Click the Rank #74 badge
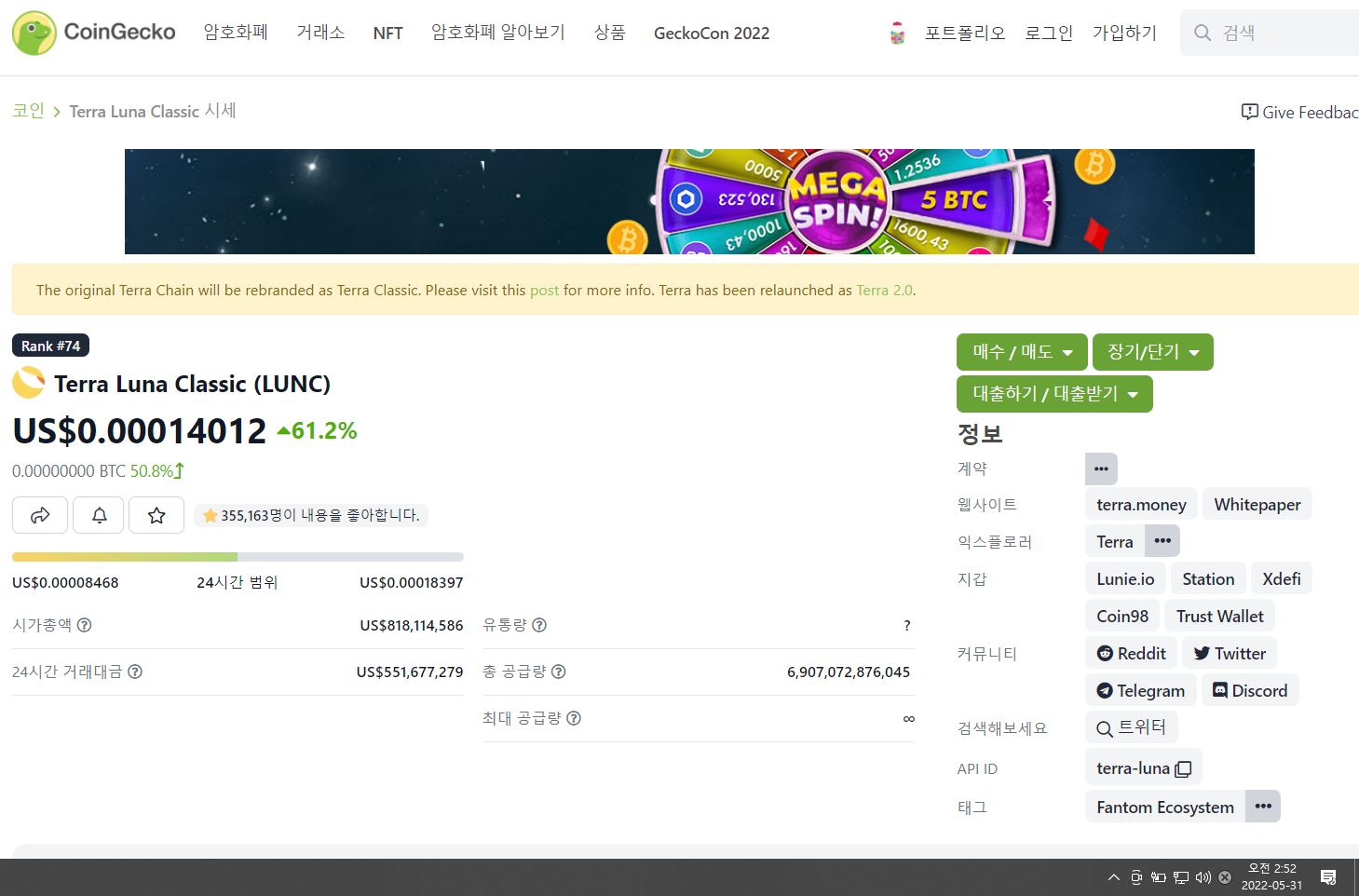The width and height of the screenshot is (1359, 896). click(x=50, y=346)
